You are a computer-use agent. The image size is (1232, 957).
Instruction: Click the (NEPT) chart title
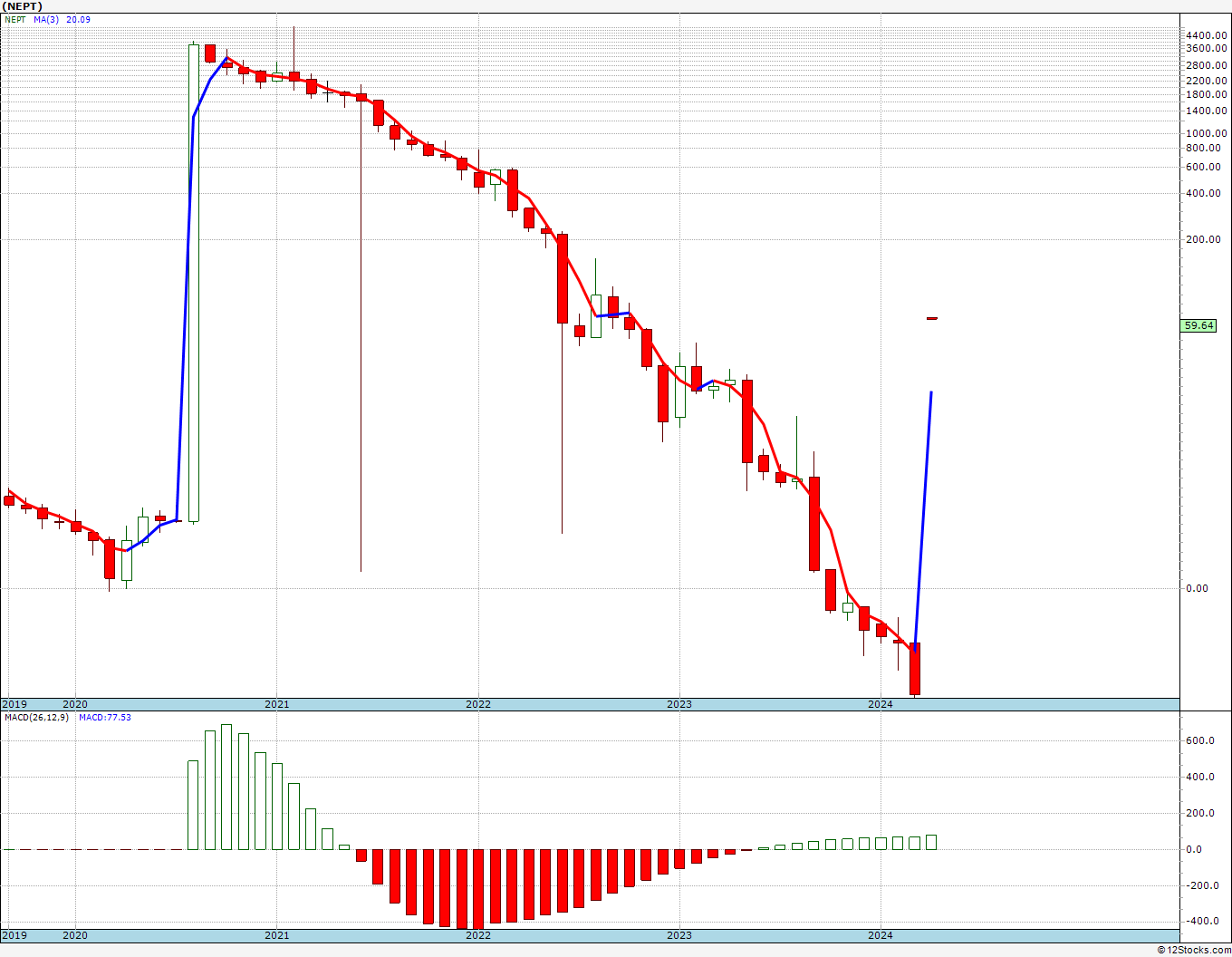pos(21,6)
